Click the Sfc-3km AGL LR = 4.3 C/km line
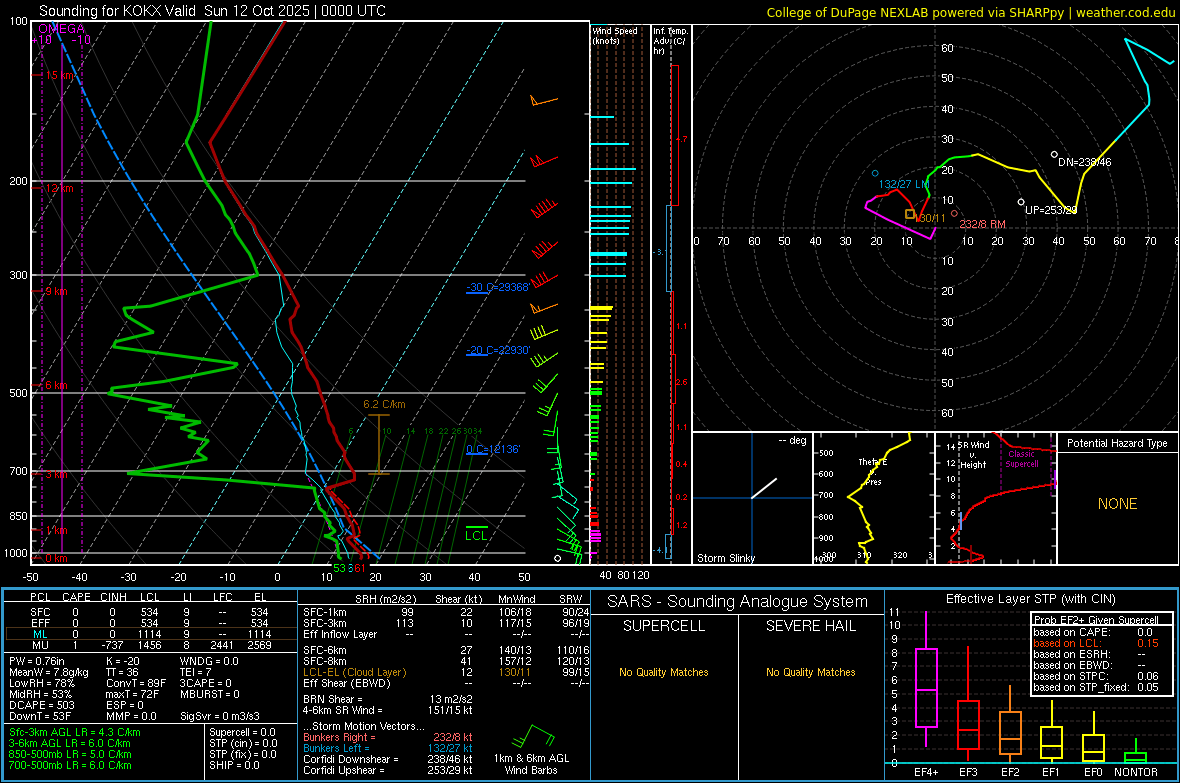This screenshot has width=1180, height=783. pos(75,732)
